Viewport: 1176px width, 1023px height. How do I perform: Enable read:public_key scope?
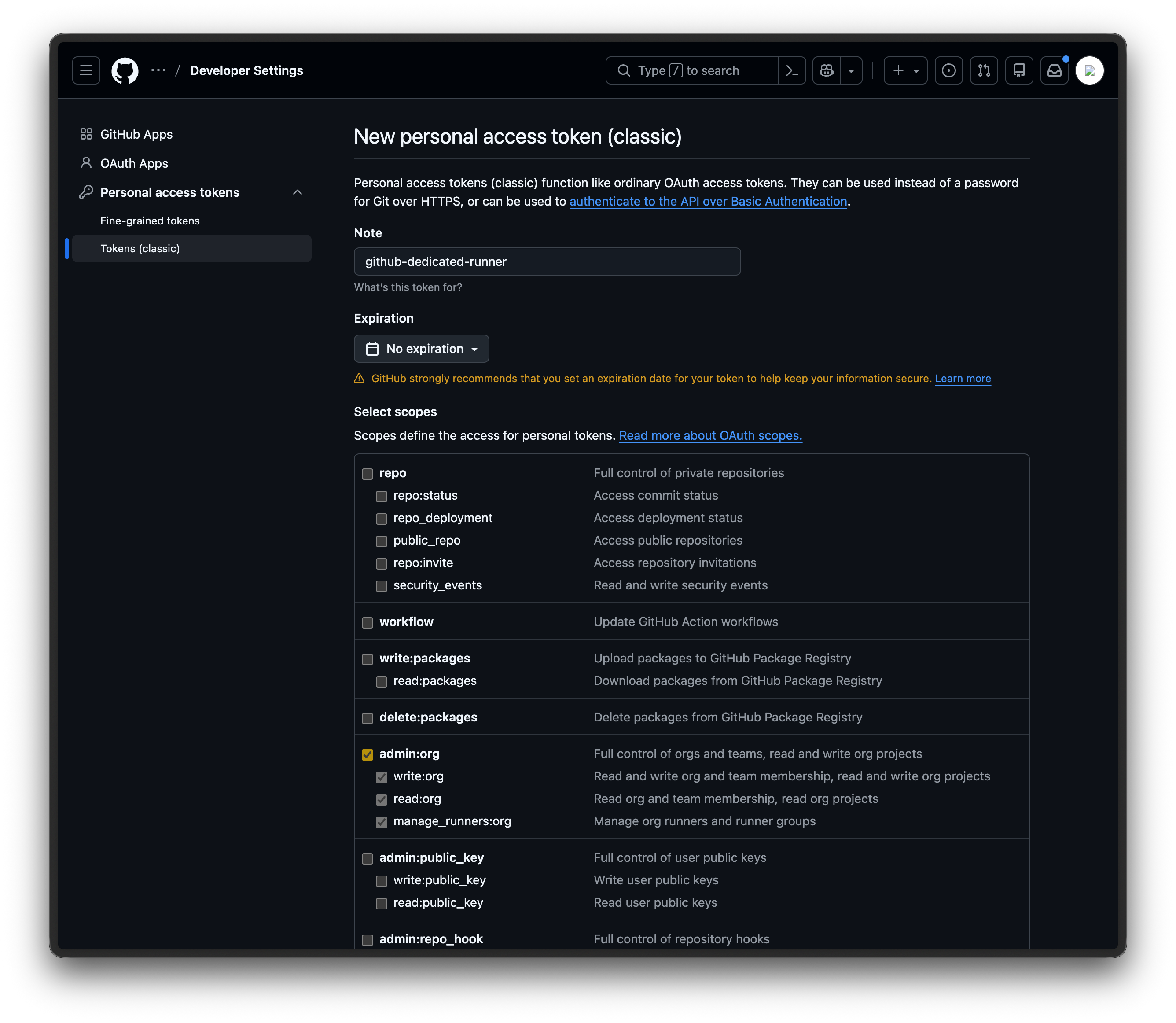tap(381, 904)
